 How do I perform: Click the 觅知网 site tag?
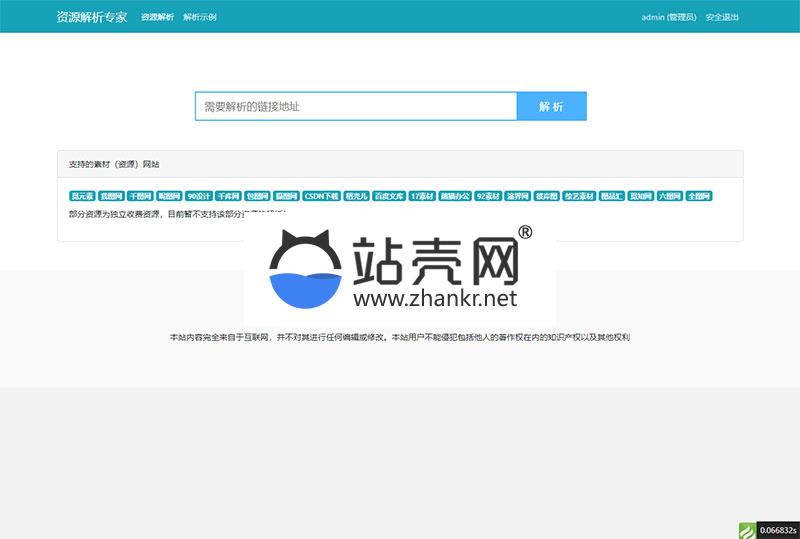[640, 196]
